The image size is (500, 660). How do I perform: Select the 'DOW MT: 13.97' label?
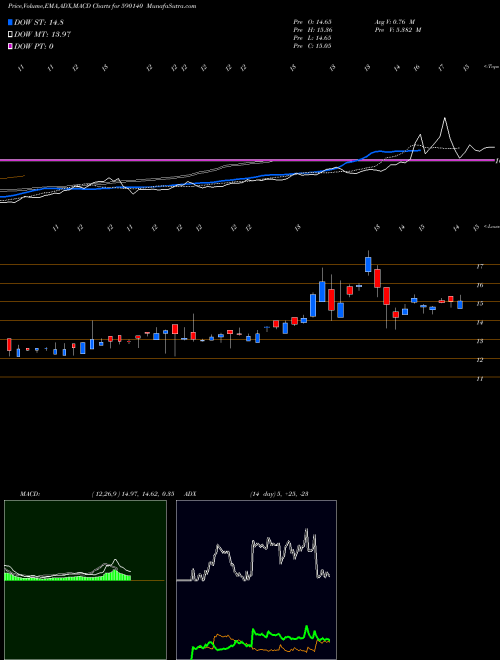(x=42, y=34)
